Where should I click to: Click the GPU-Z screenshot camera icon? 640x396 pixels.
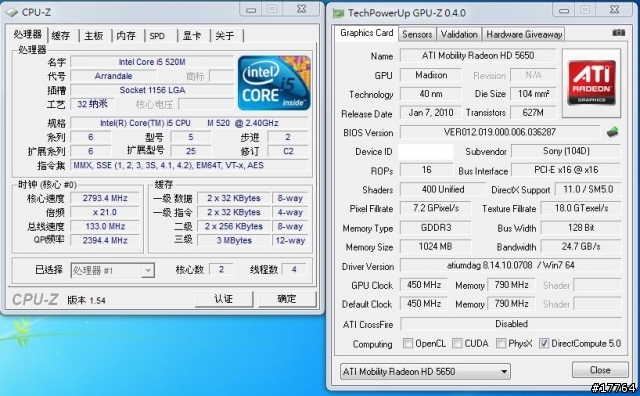[x=618, y=33]
